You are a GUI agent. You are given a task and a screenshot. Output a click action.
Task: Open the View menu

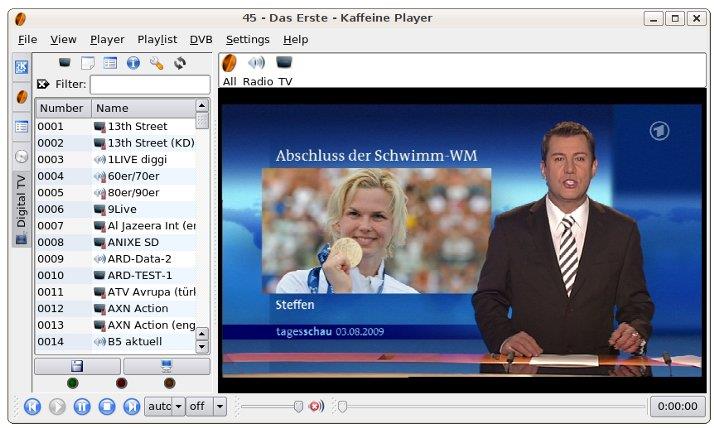click(x=63, y=40)
